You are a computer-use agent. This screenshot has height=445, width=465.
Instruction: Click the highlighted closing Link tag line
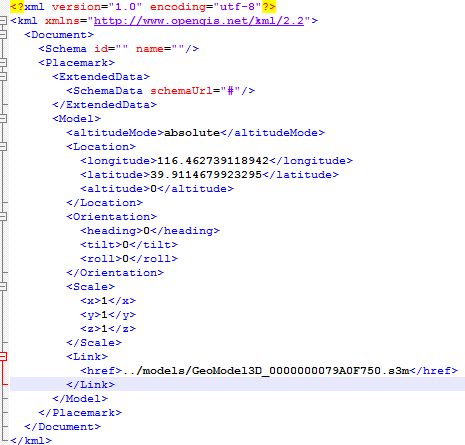click(237, 385)
